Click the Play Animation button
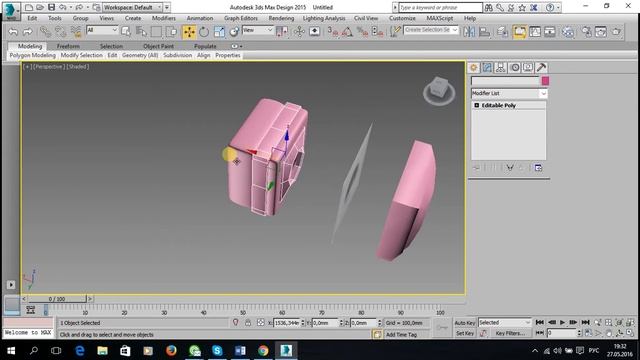Screen dimensions: 640x360 [562, 322]
